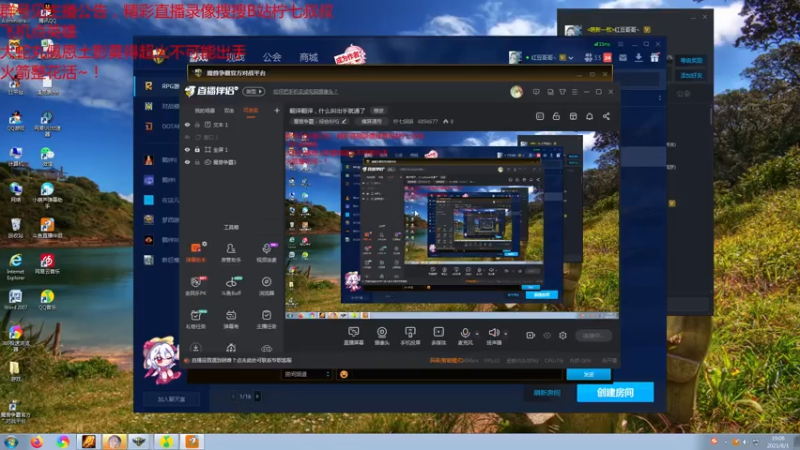Screen dimensions: 800x450
Task: Click the emoji face in chat input
Action: (344, 374)
